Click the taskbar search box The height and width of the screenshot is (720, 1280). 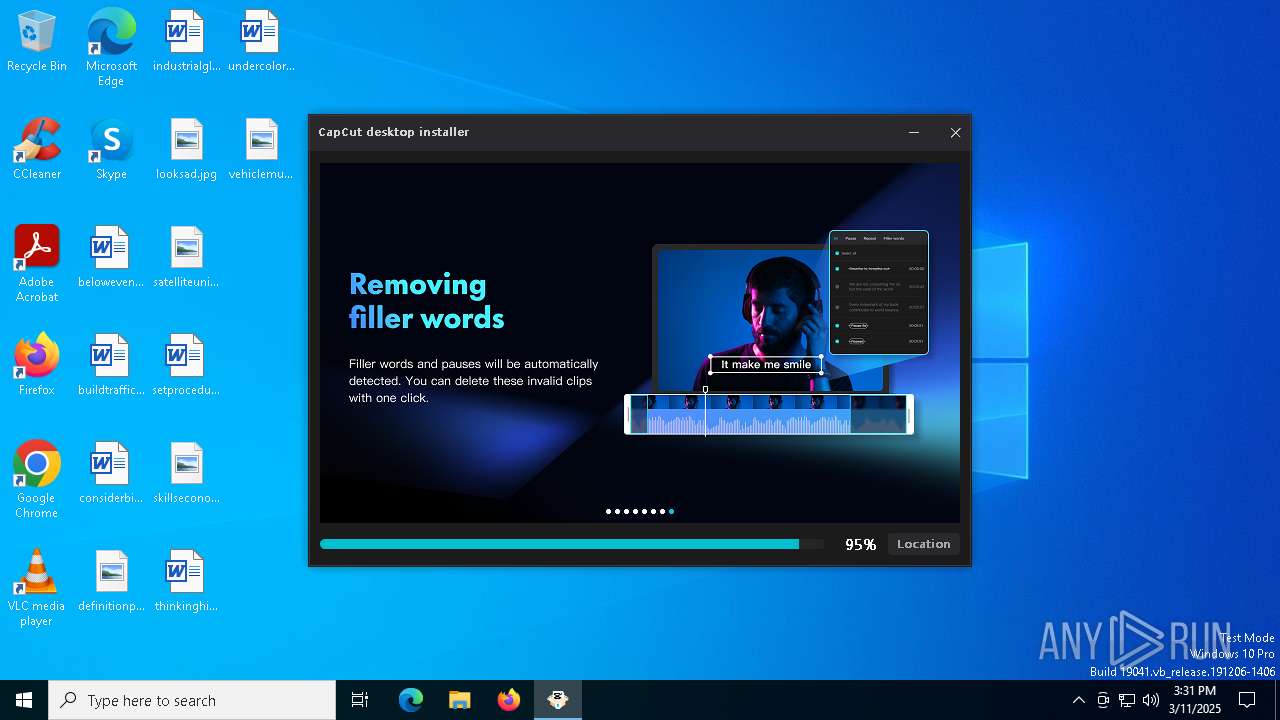(x=192, y=700)
